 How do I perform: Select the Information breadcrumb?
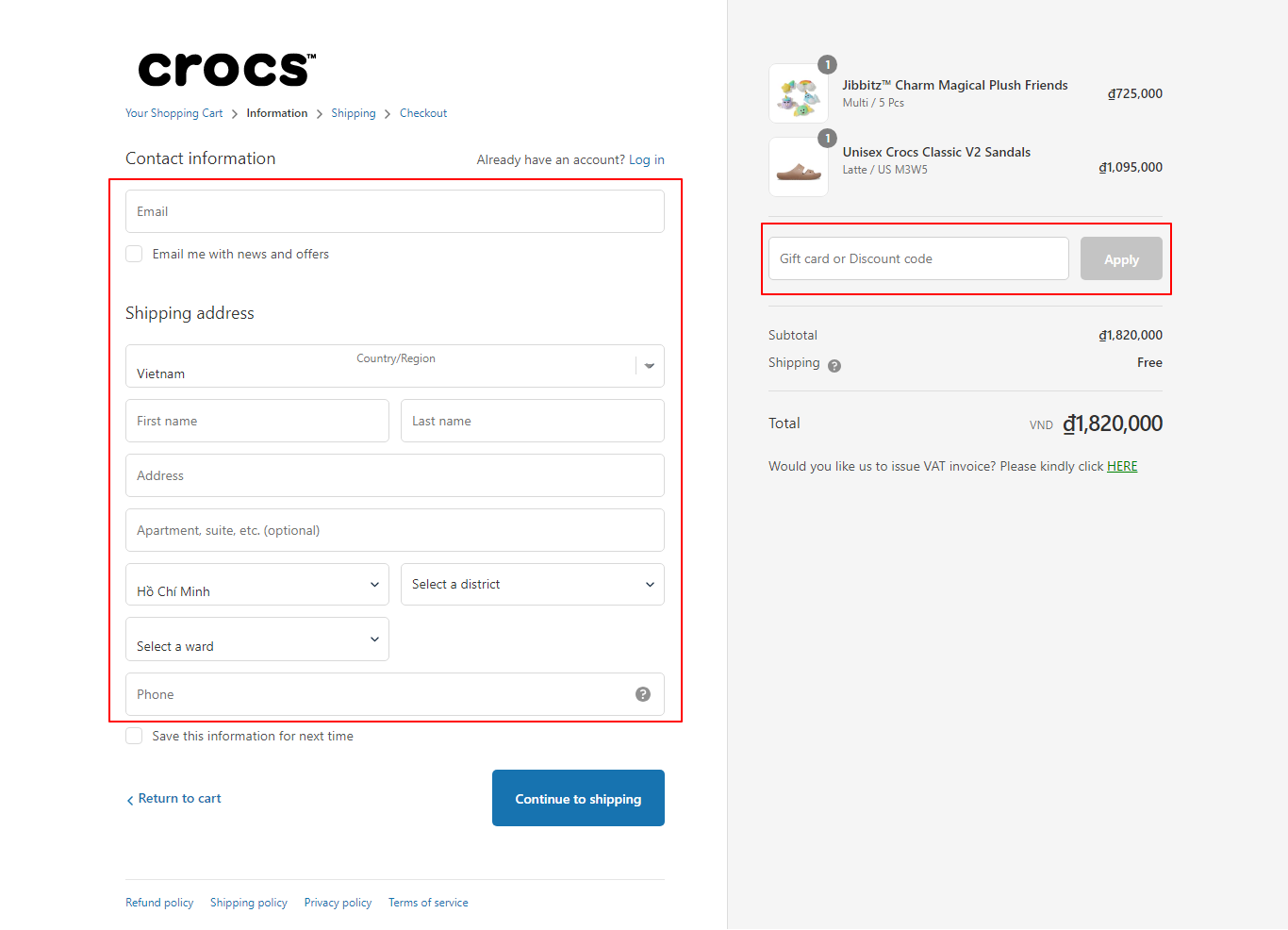[277, 113]
